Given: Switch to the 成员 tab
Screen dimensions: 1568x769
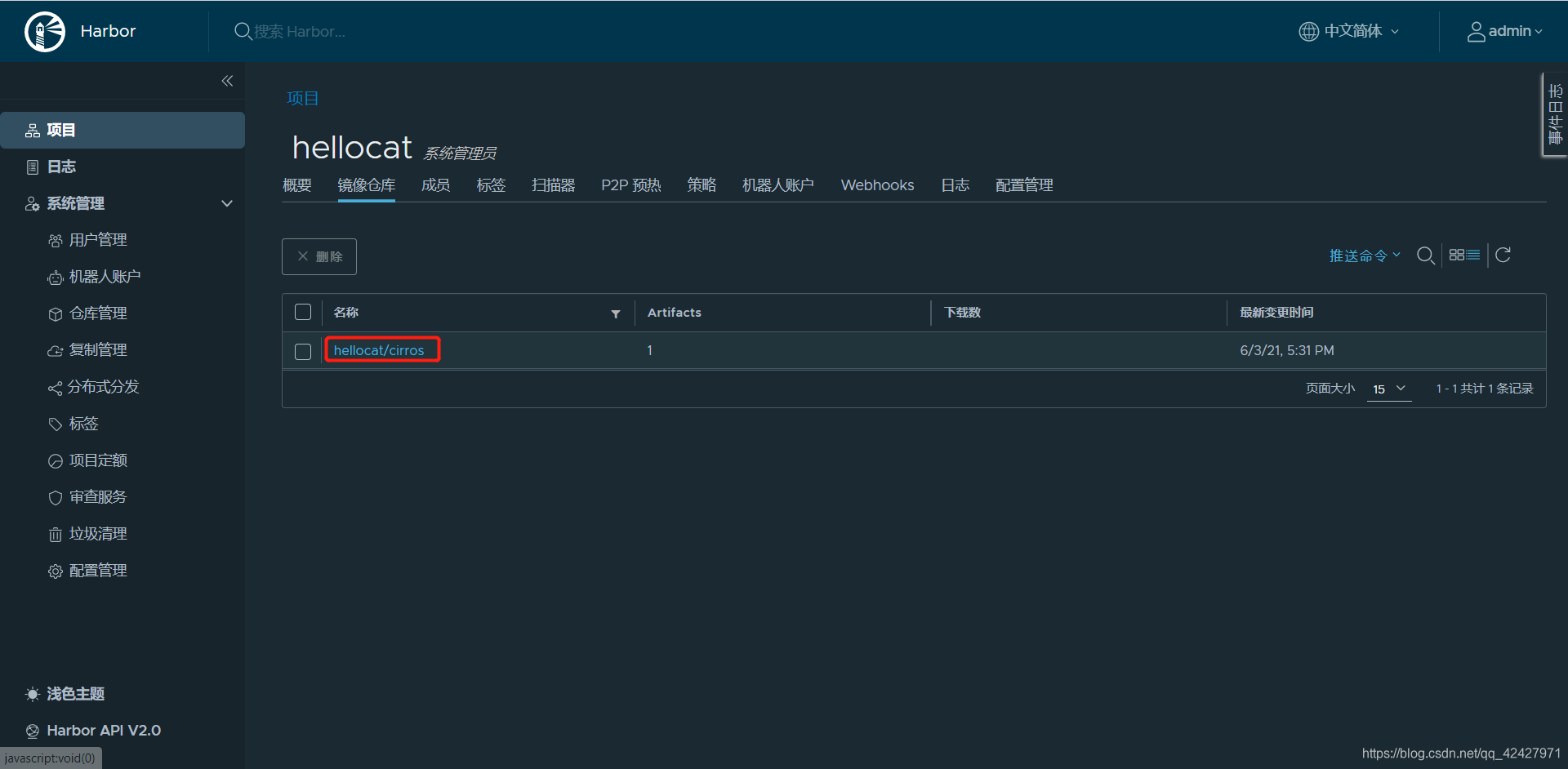Looking at the screenshot, I should tap(435, 185).
